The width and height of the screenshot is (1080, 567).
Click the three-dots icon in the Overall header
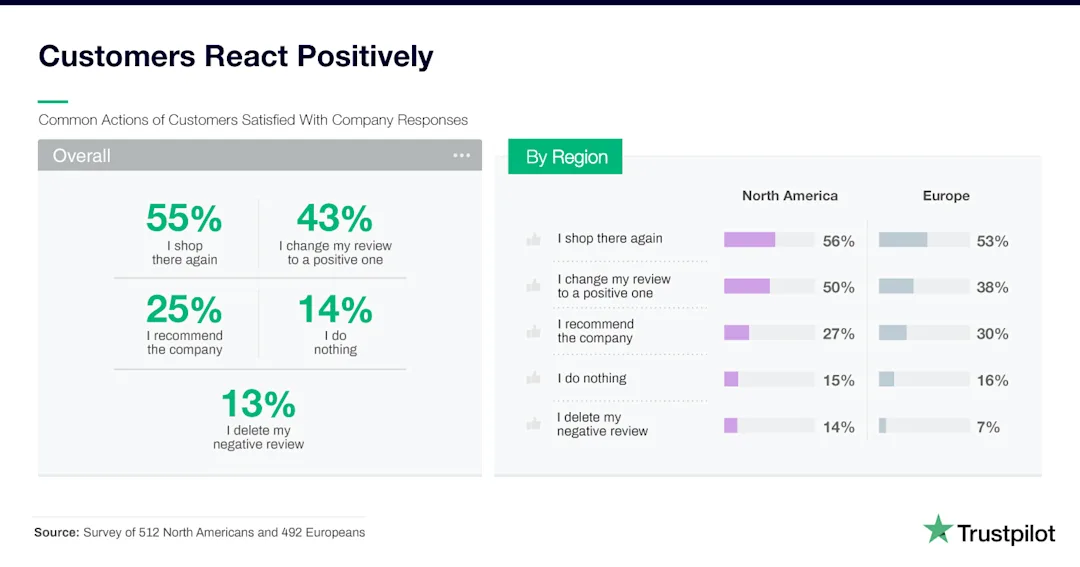pos(461,156)
